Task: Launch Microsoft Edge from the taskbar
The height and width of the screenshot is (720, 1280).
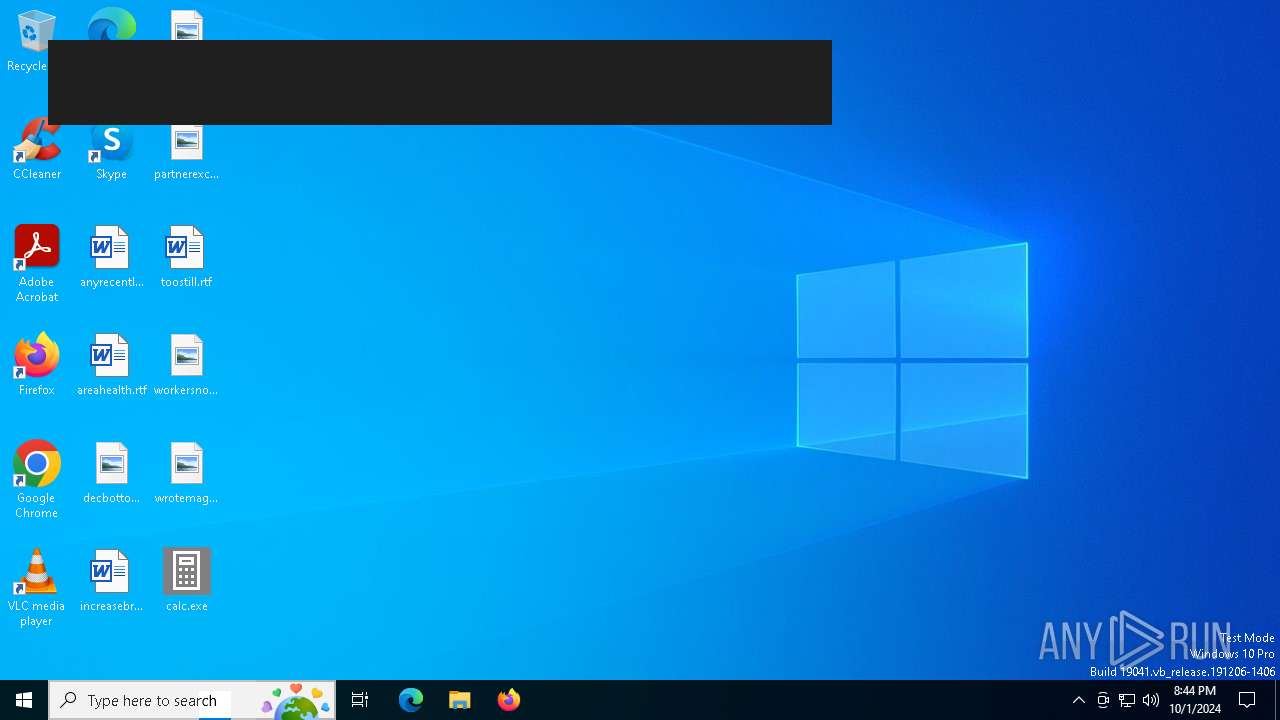Action: [x=411, y=700]
